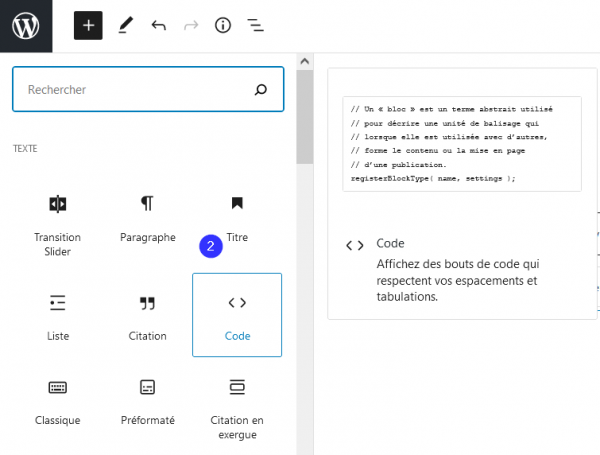Open the list view outline icon
Image resolution: width=600 pixels, height=455 pixels.
255,26
